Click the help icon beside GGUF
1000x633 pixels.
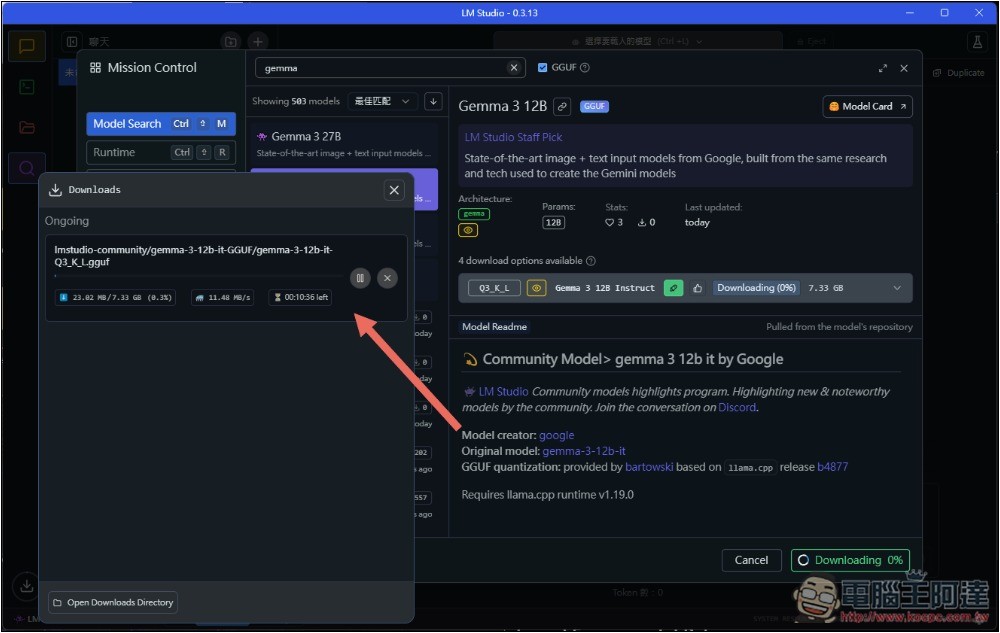[585, 68]
